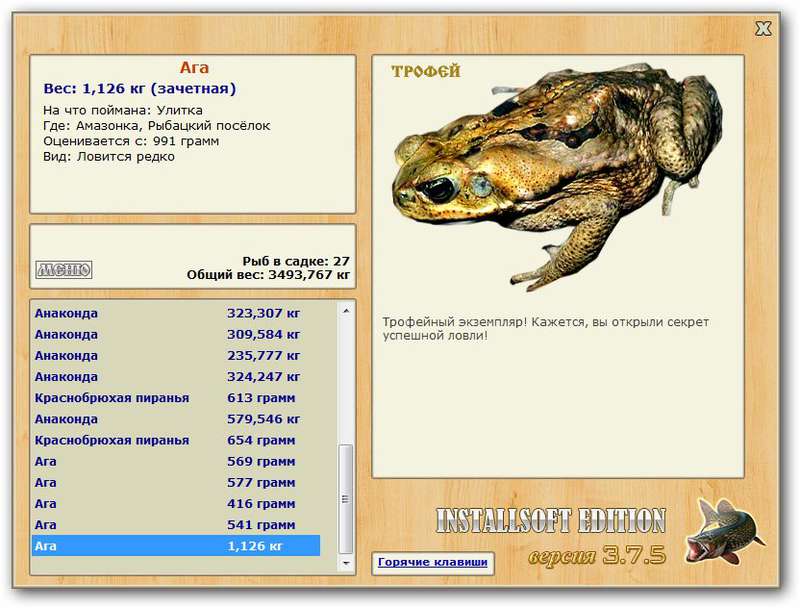Select Краснобрюхая пиранья 654 грамм entry

coord(176,440)
